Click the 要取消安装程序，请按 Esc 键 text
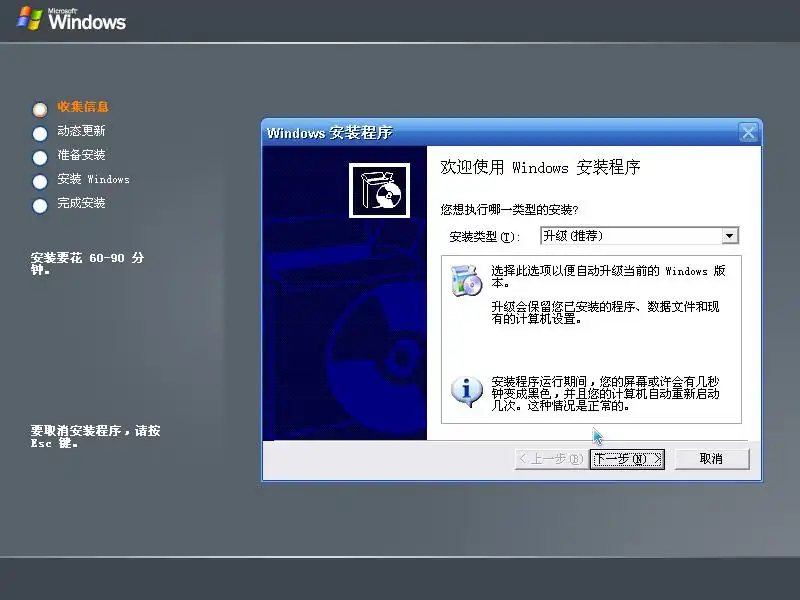800x600 pixels. pyautogui.click(x=95, y=437)
